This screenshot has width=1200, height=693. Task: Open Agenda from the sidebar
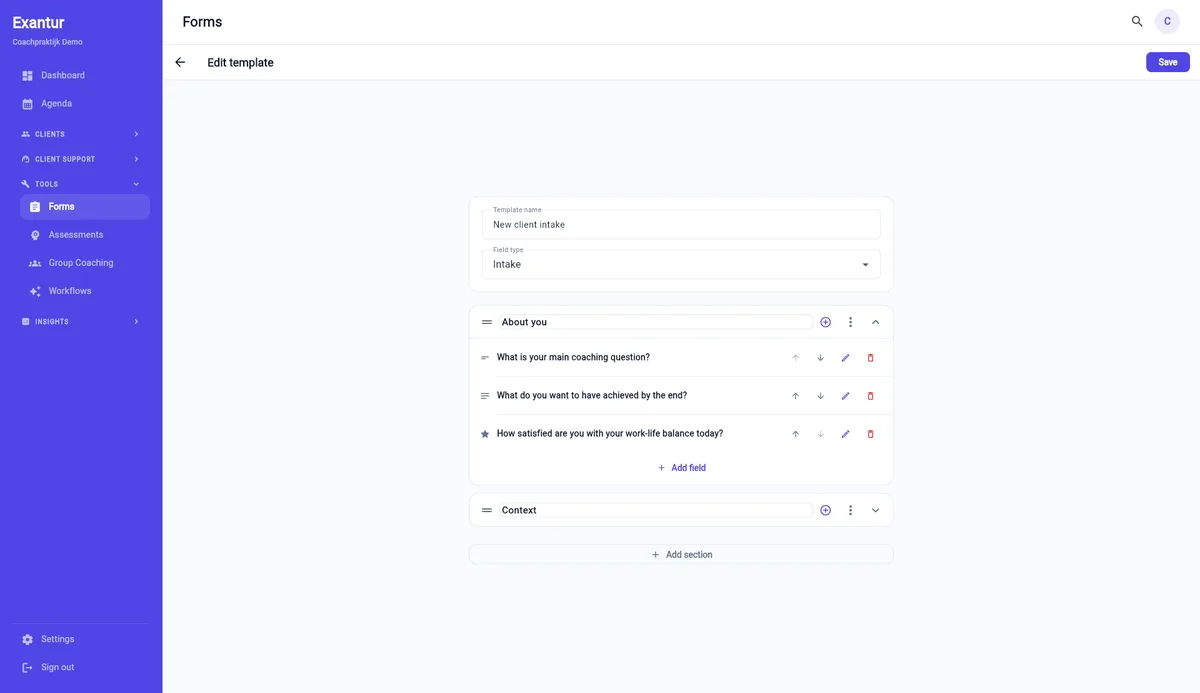[x=85, y=103]
